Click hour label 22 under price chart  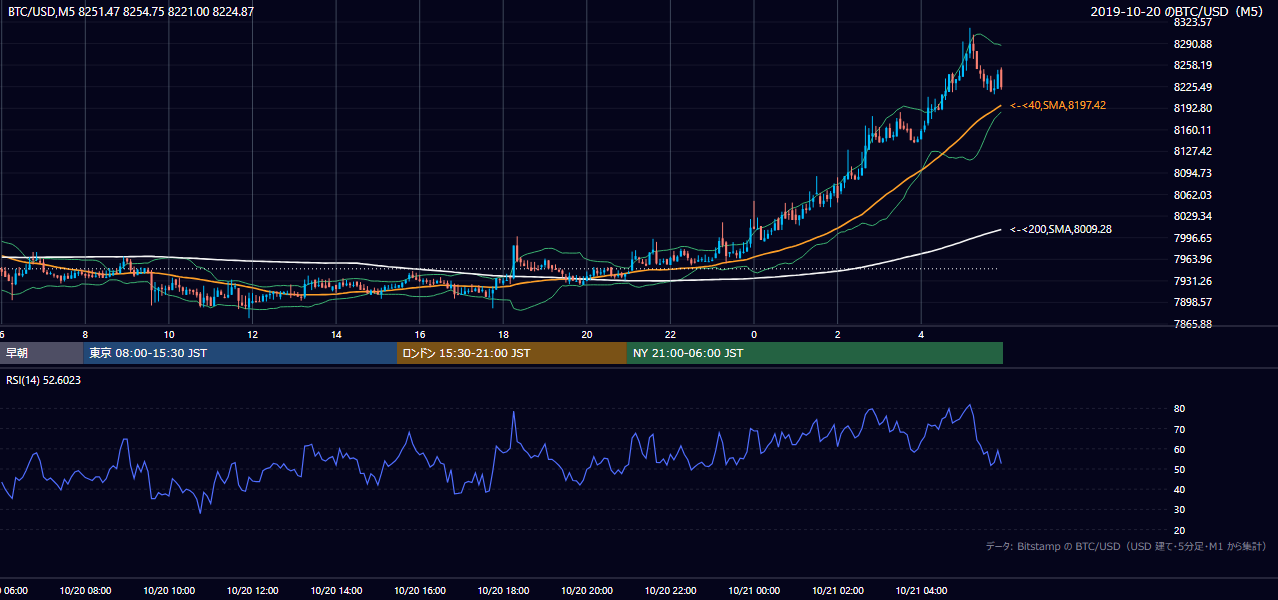670,334
